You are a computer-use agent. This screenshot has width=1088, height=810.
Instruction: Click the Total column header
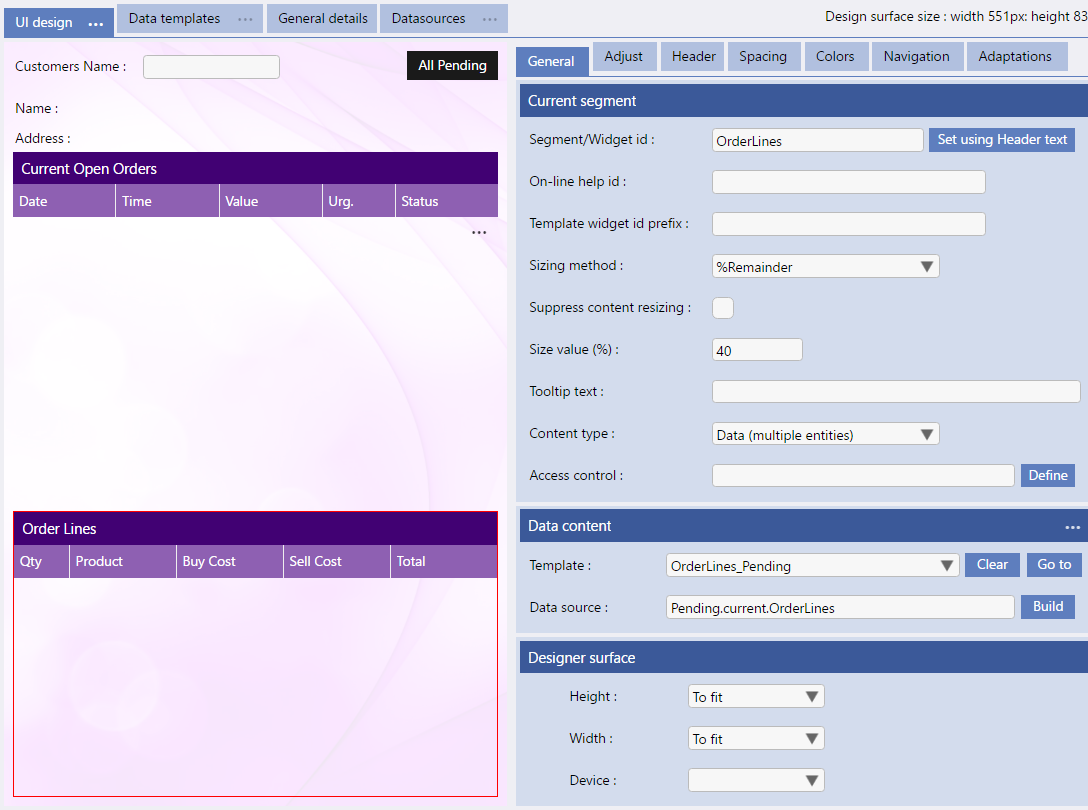coord(443,562)
